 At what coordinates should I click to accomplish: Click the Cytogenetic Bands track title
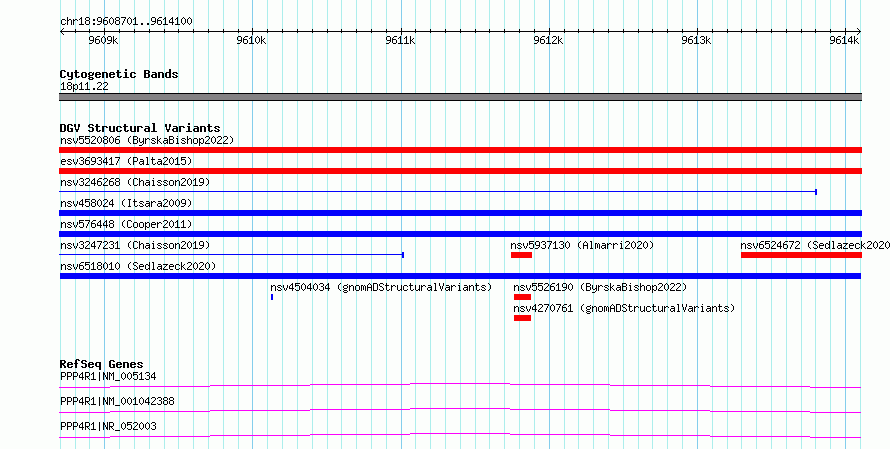(119, 74)
